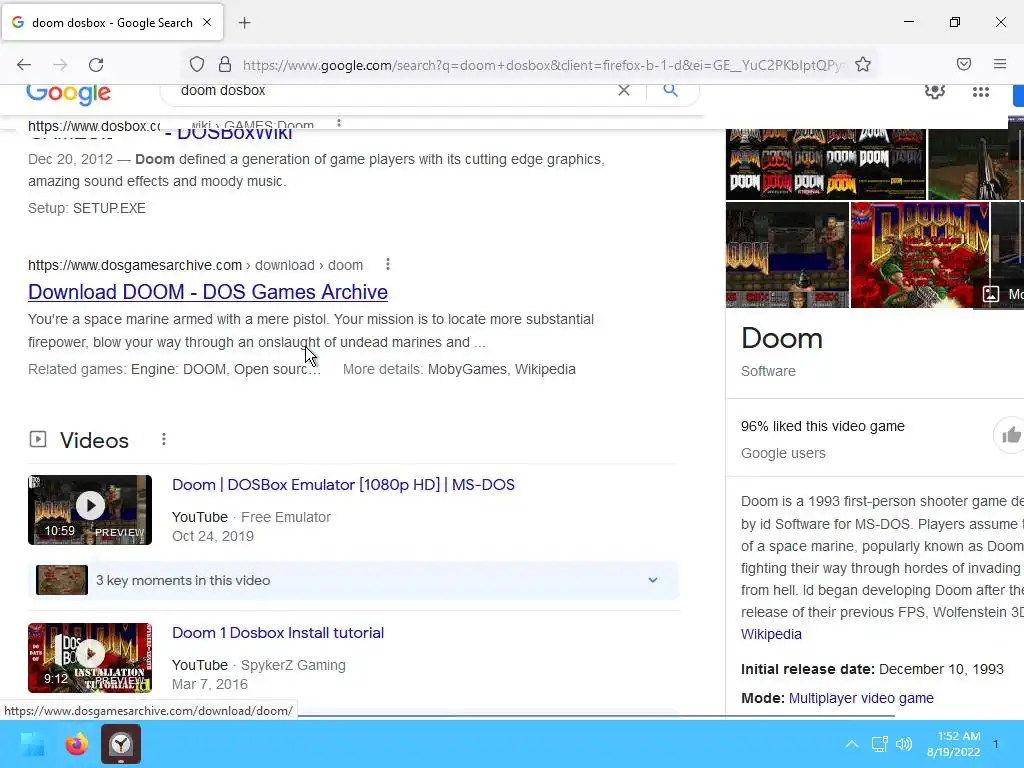
Task: Open more images in knowledge panel
Action: 1003,294
